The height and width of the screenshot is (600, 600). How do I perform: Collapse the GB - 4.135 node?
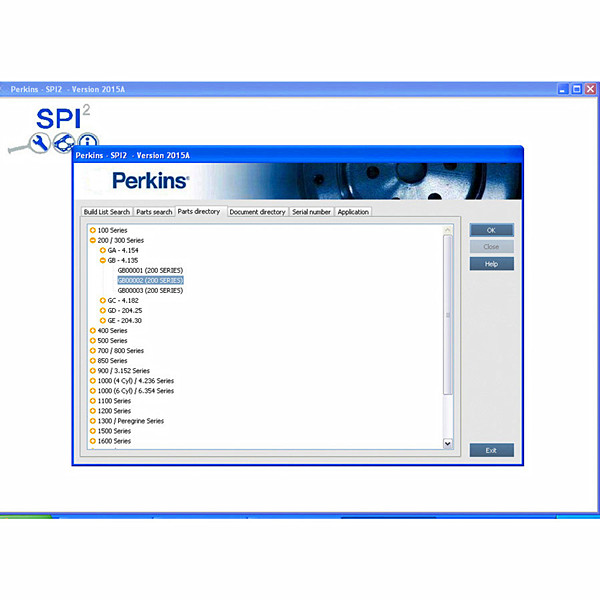pyautogui.click(x=102, y=260)
